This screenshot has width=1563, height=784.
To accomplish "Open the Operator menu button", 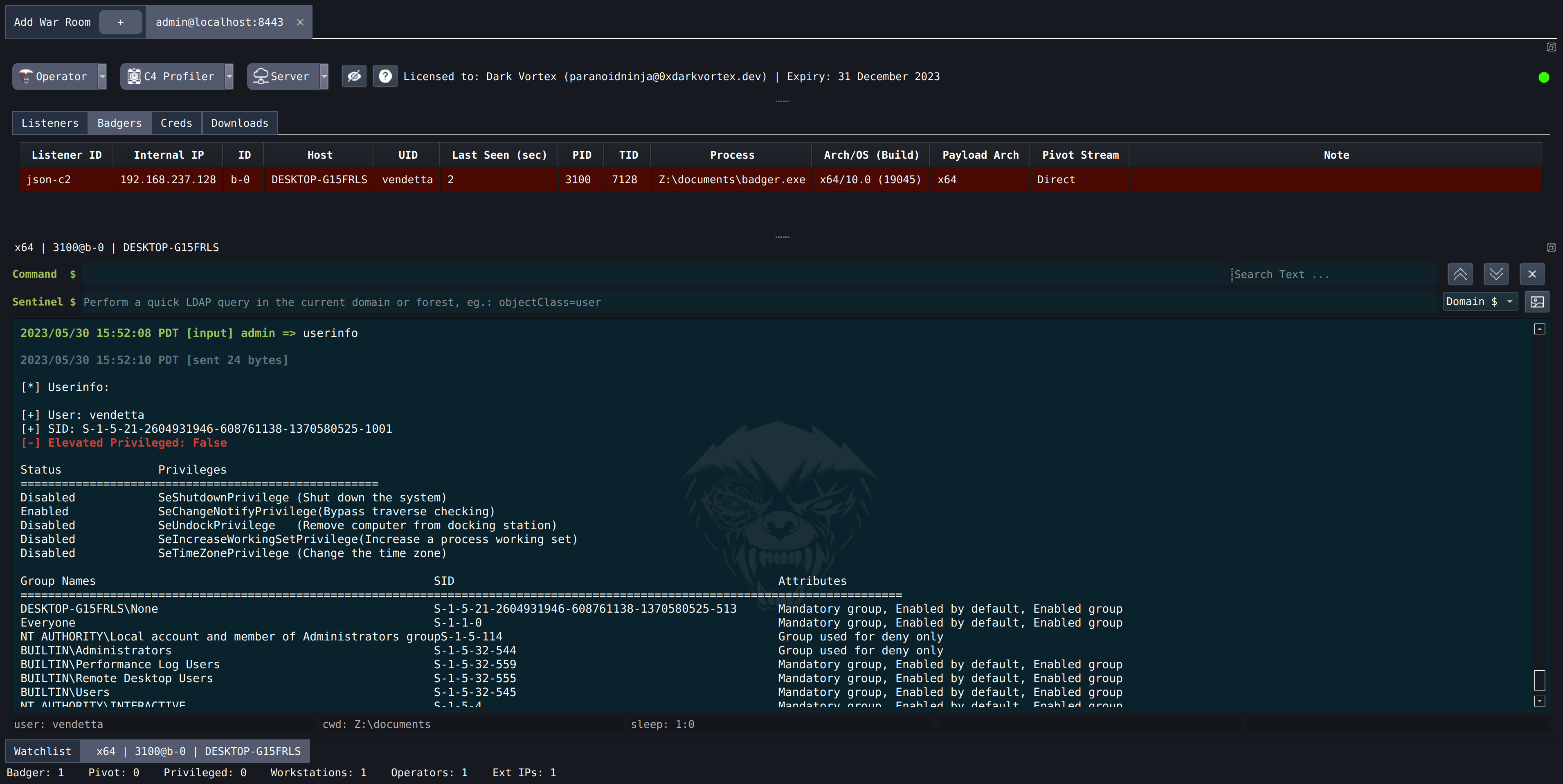I will coord(55,76).
